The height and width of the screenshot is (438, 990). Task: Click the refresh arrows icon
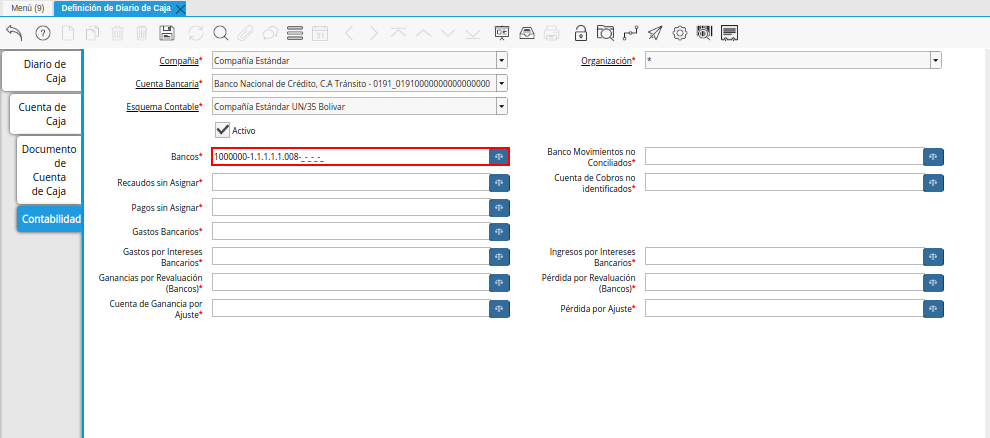[x=196, y=33]
